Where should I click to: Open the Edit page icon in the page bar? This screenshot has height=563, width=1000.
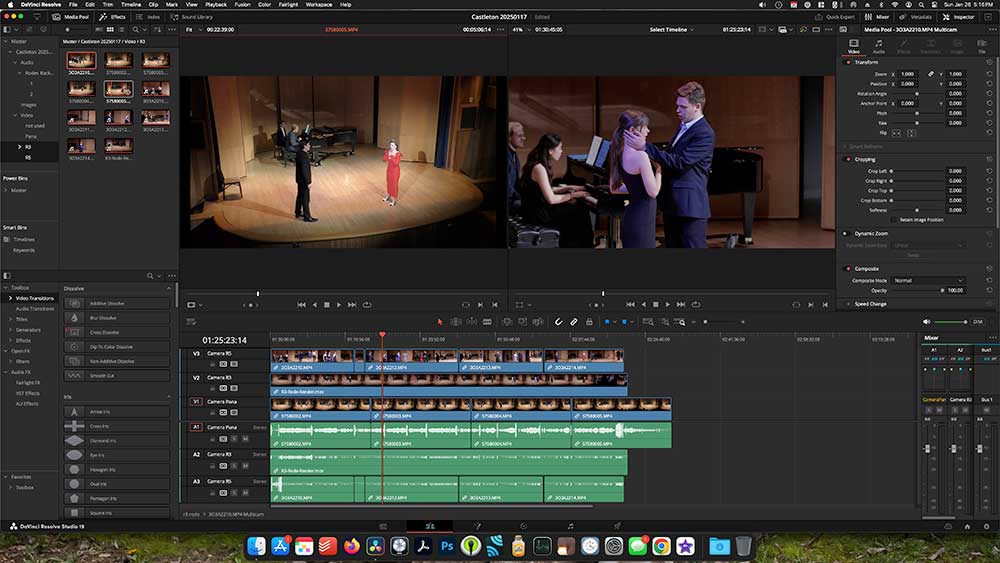click(430, 526)
